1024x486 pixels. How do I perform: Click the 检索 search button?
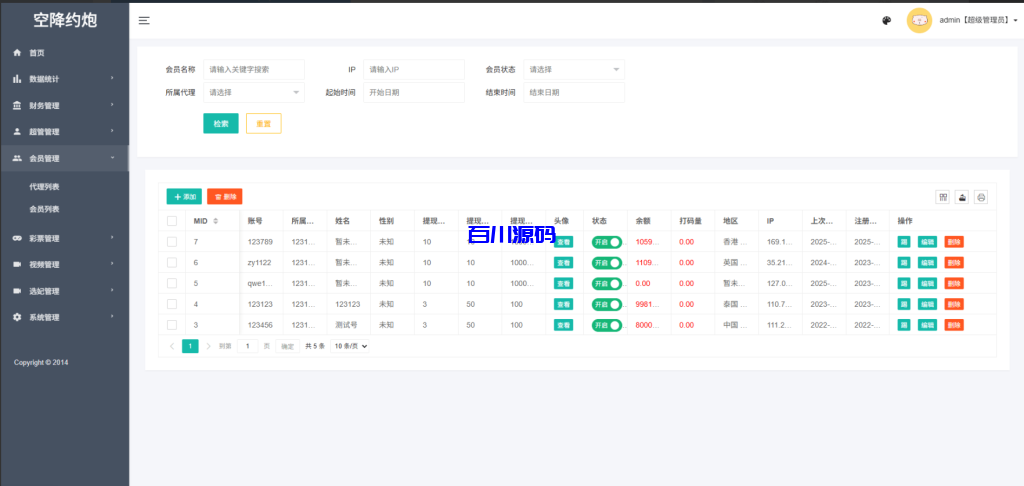click(221, 123)
